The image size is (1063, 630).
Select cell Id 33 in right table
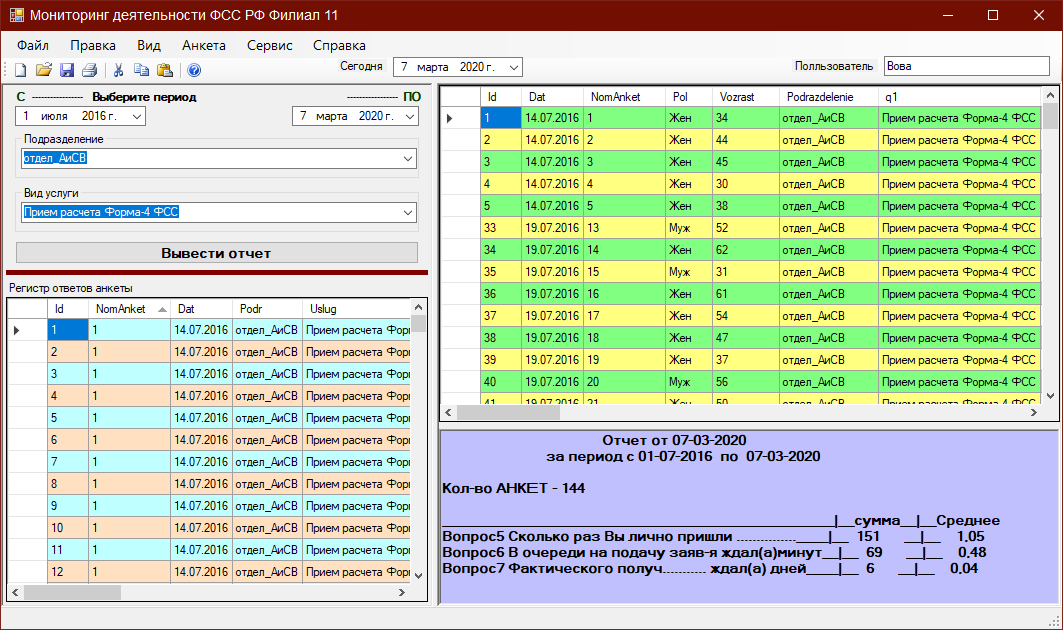[x=500, y=228]
